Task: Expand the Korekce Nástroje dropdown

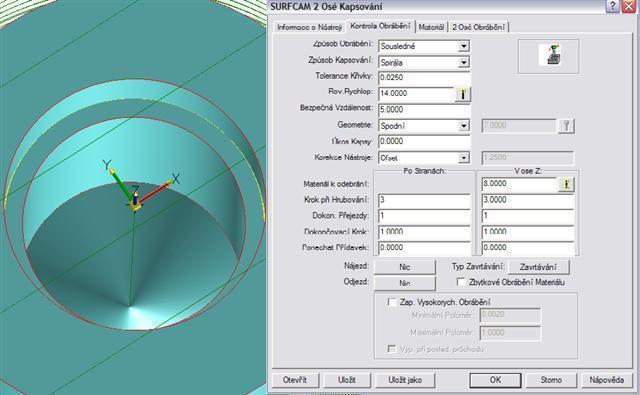Action: pyautogui.click(x=463, y=158)
